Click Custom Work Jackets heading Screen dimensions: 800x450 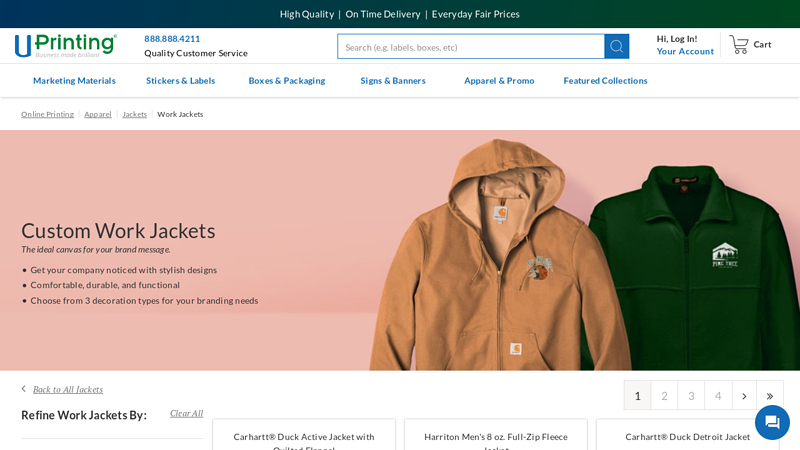118,231
